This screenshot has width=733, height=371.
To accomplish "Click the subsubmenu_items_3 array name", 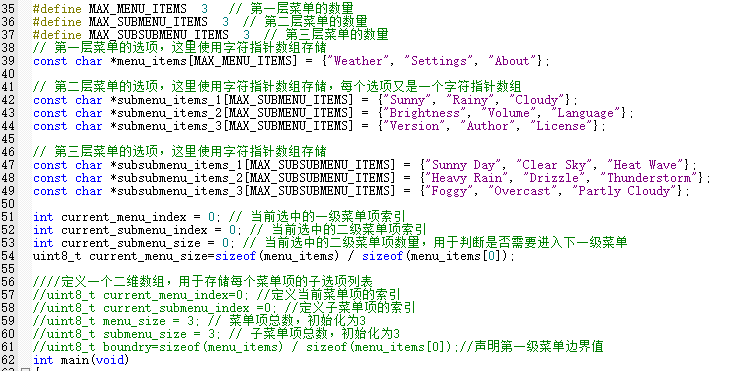I will coord(180,191).
